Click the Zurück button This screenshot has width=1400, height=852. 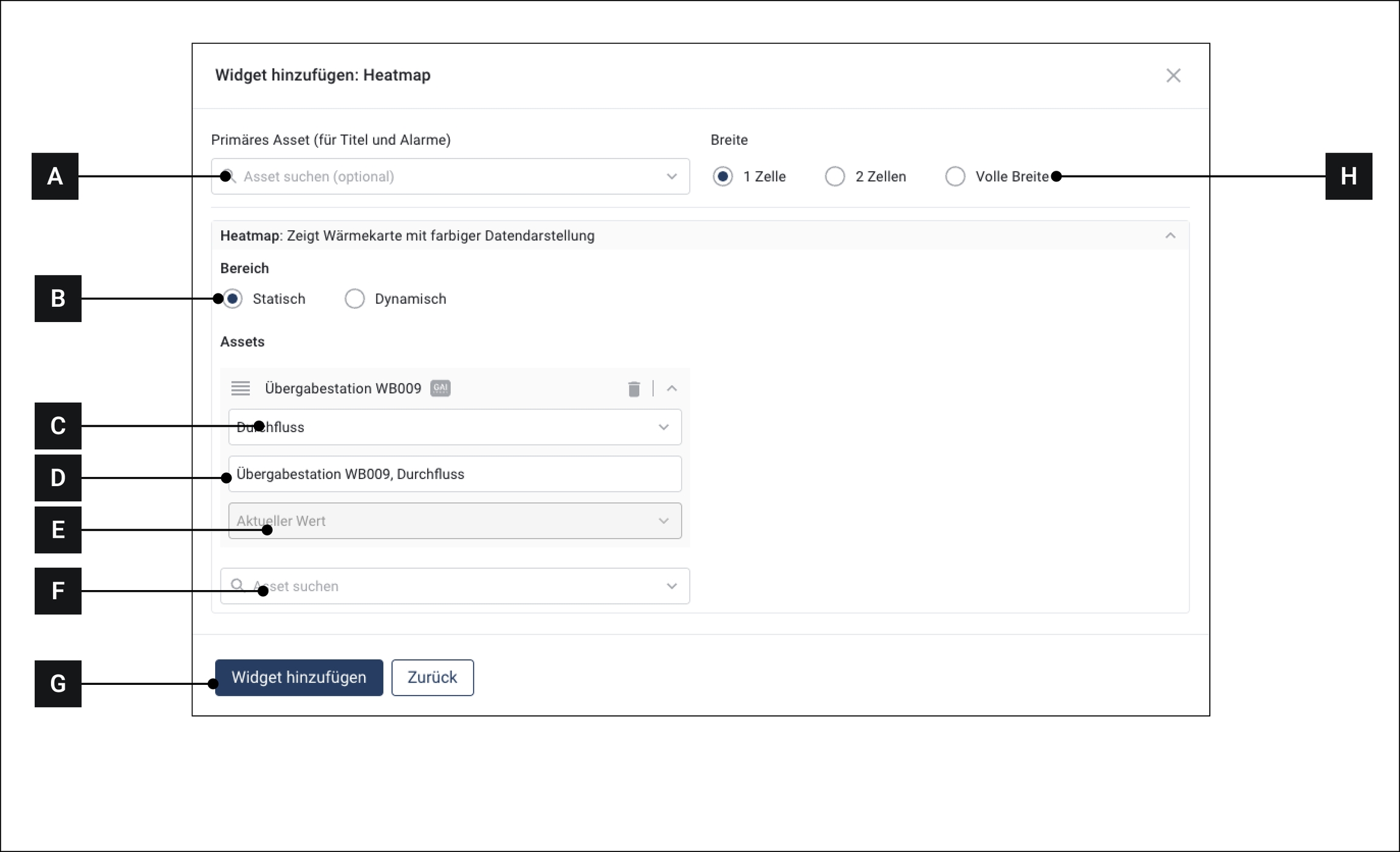pyautogui.click(x=432, y=678)
